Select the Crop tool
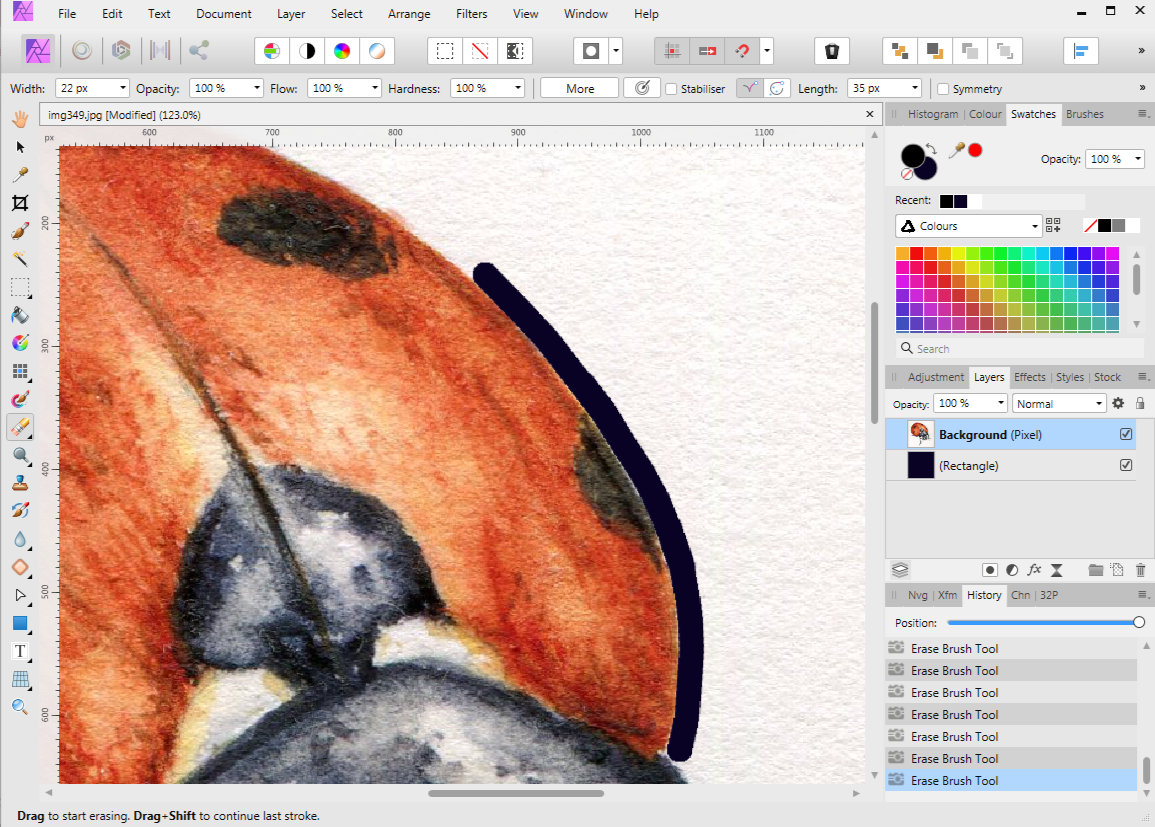This screenshot has height=827, width=1155. coord(20,203)
